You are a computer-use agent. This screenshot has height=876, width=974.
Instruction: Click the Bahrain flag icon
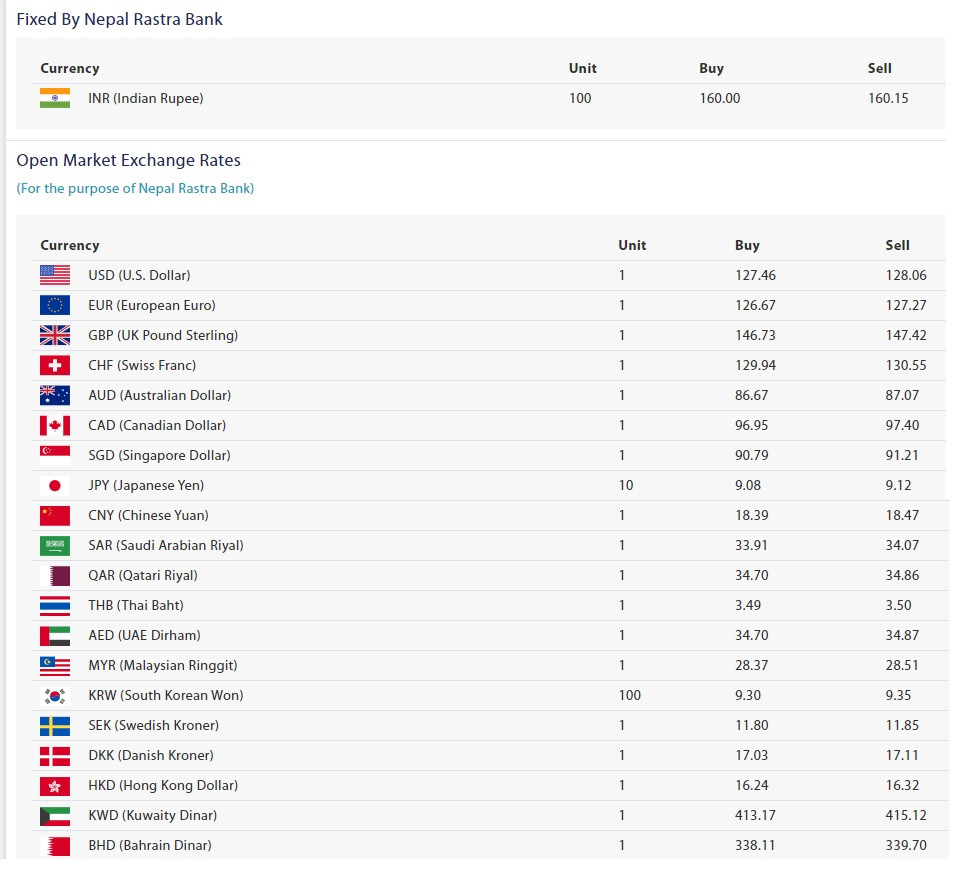pyautogui.click(x=55, y=846)
